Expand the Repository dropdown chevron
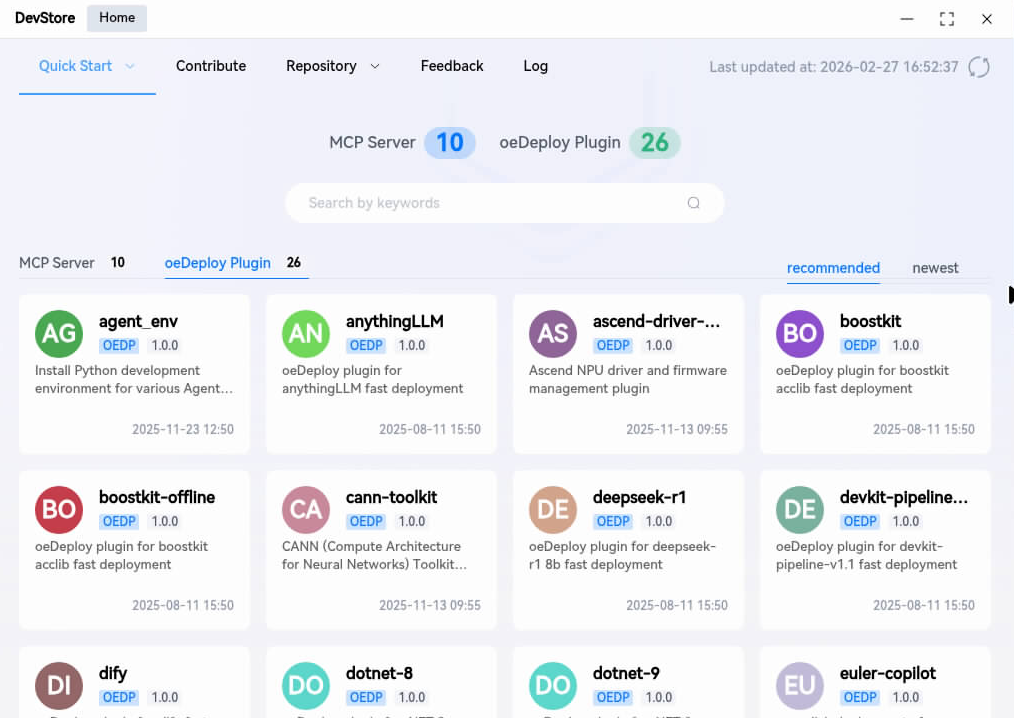The width and height of the screenshot is (1014, 718). coord(375,66)
